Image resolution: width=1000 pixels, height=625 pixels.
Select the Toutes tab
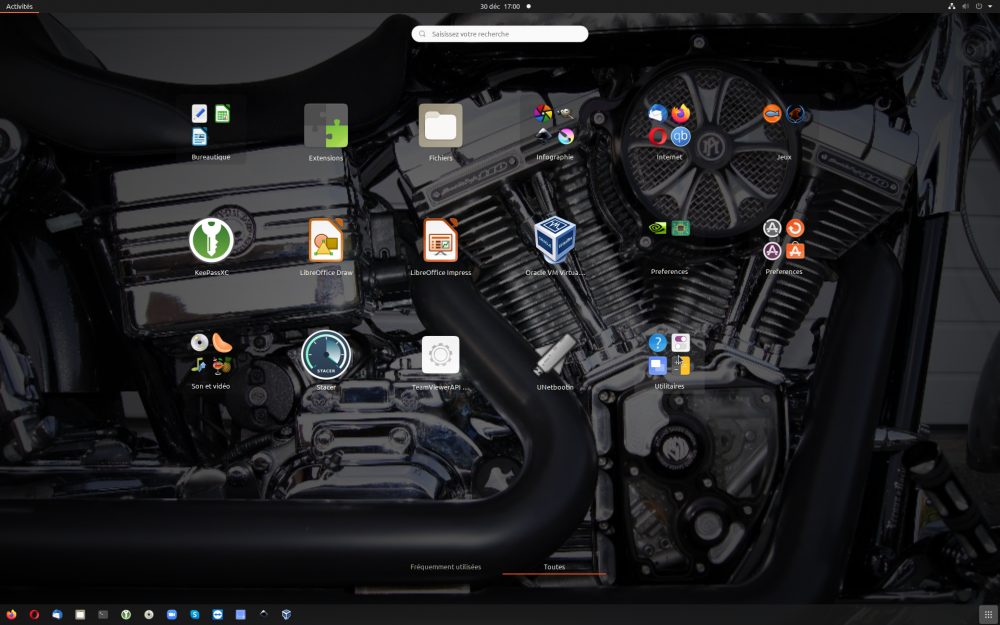(x=554, y=567)
